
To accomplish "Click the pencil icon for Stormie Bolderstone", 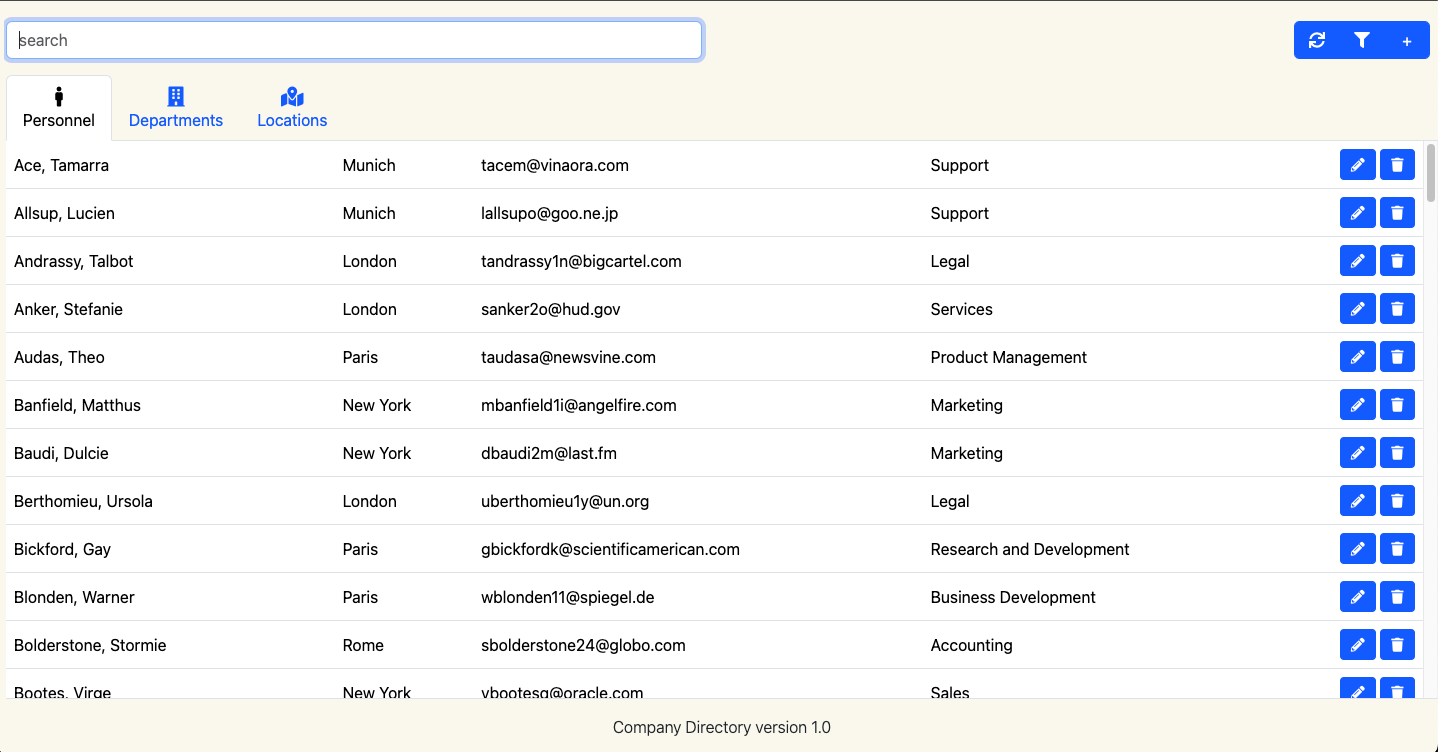I will 1357,645.
